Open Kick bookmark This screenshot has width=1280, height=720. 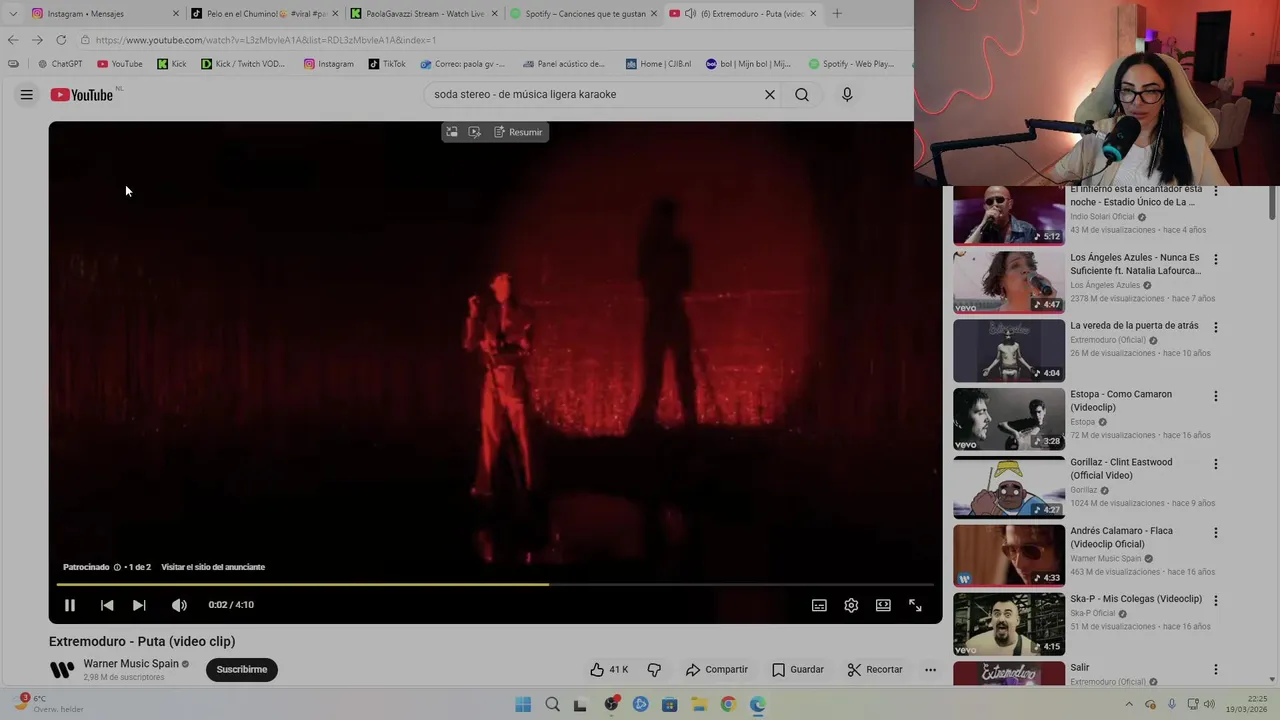[x=172, y=64]
